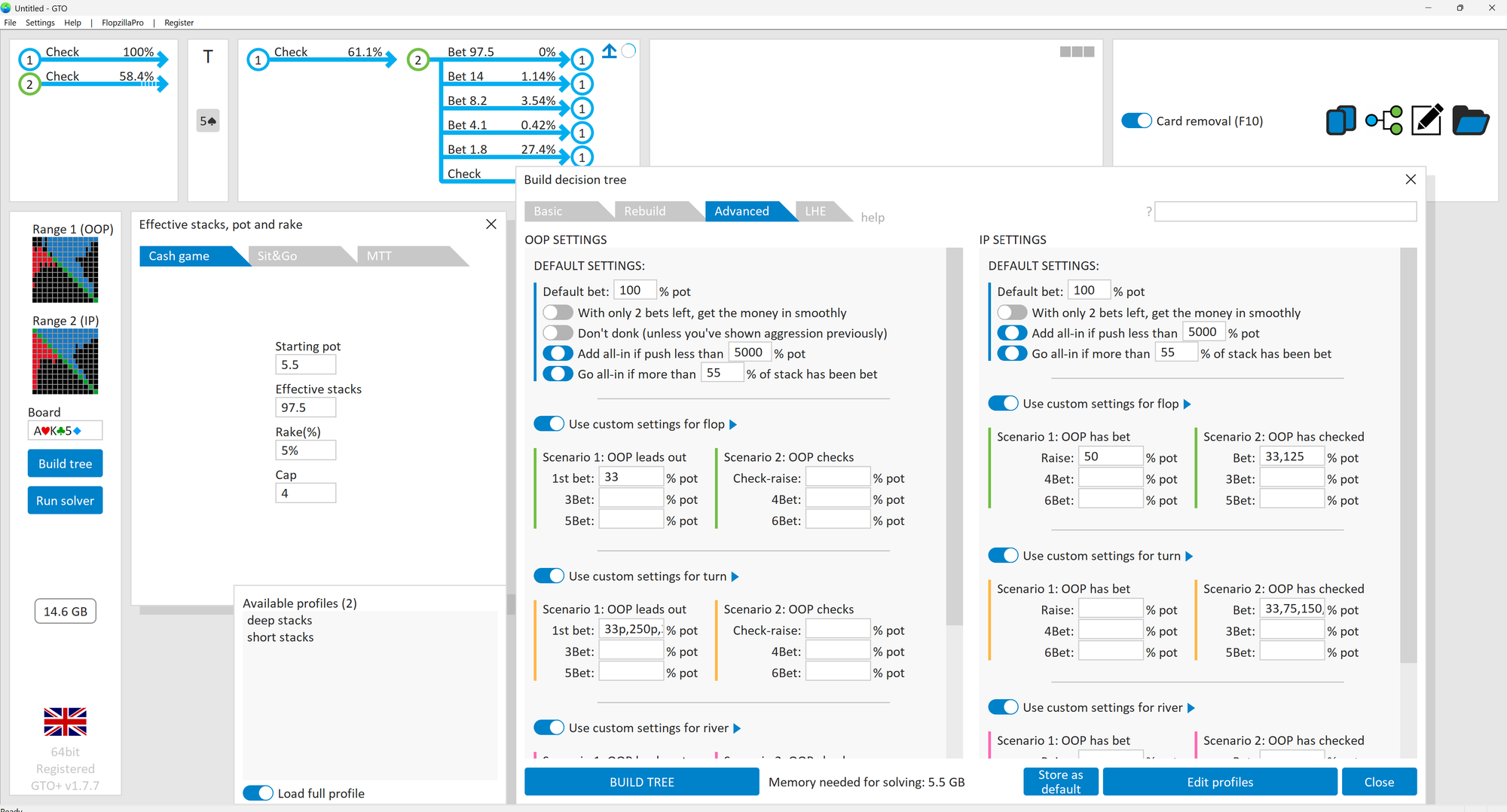The image size is (1507, 812).
Task: Toggle OOP custom settings for flop
Action: (x=549, y=424)
